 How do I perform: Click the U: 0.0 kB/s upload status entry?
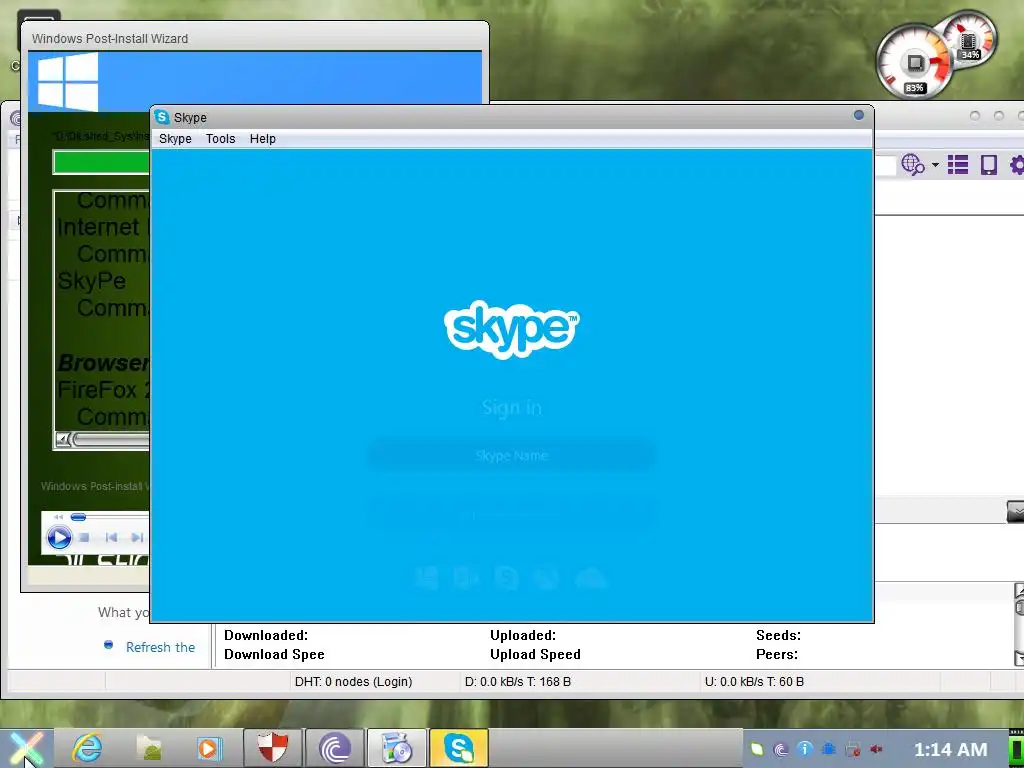[x=754, y=682]
